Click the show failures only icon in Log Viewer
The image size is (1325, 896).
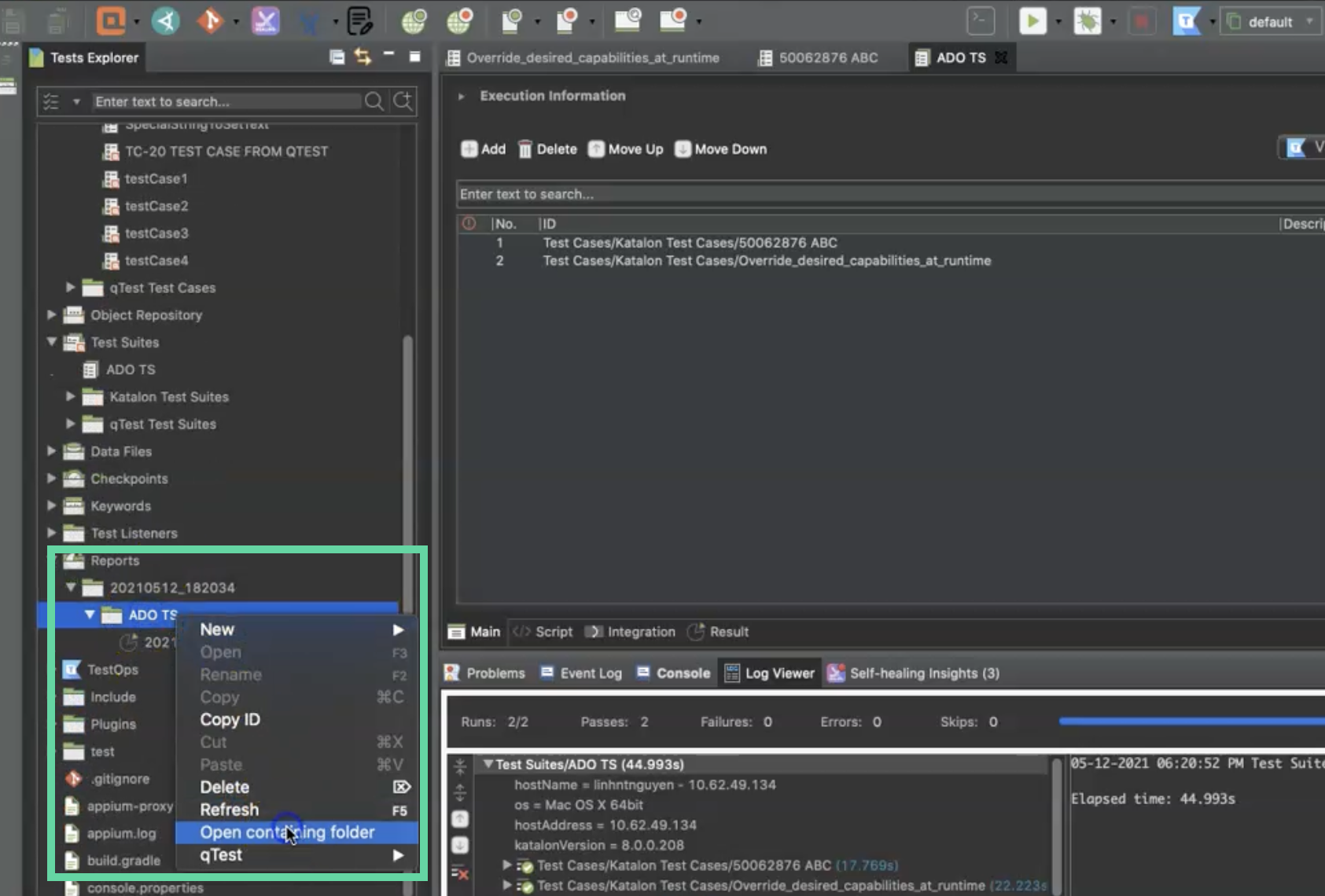[x=460, y=872]
